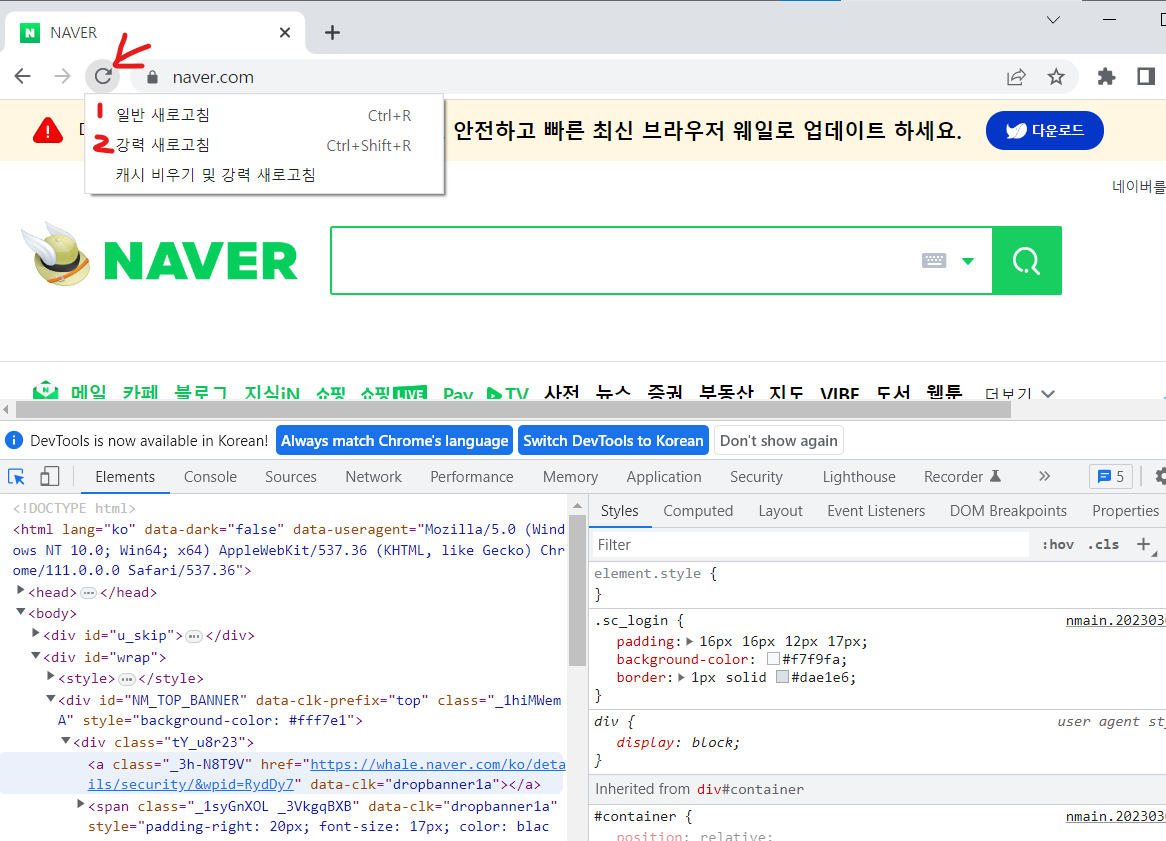This screenshot has width=1166, height=841.
Task: Click the lock icon beside naver.com
Action: [152, 77]
